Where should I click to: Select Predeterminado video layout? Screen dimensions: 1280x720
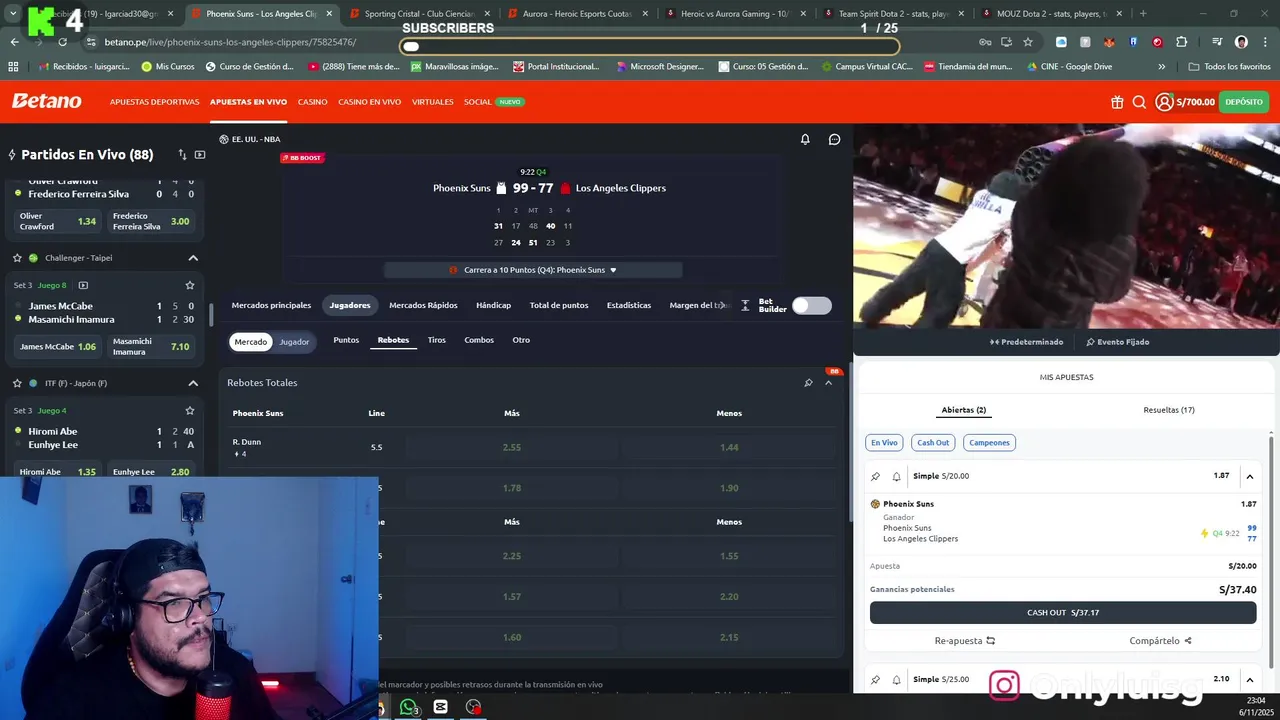[x=1027, y=342]
